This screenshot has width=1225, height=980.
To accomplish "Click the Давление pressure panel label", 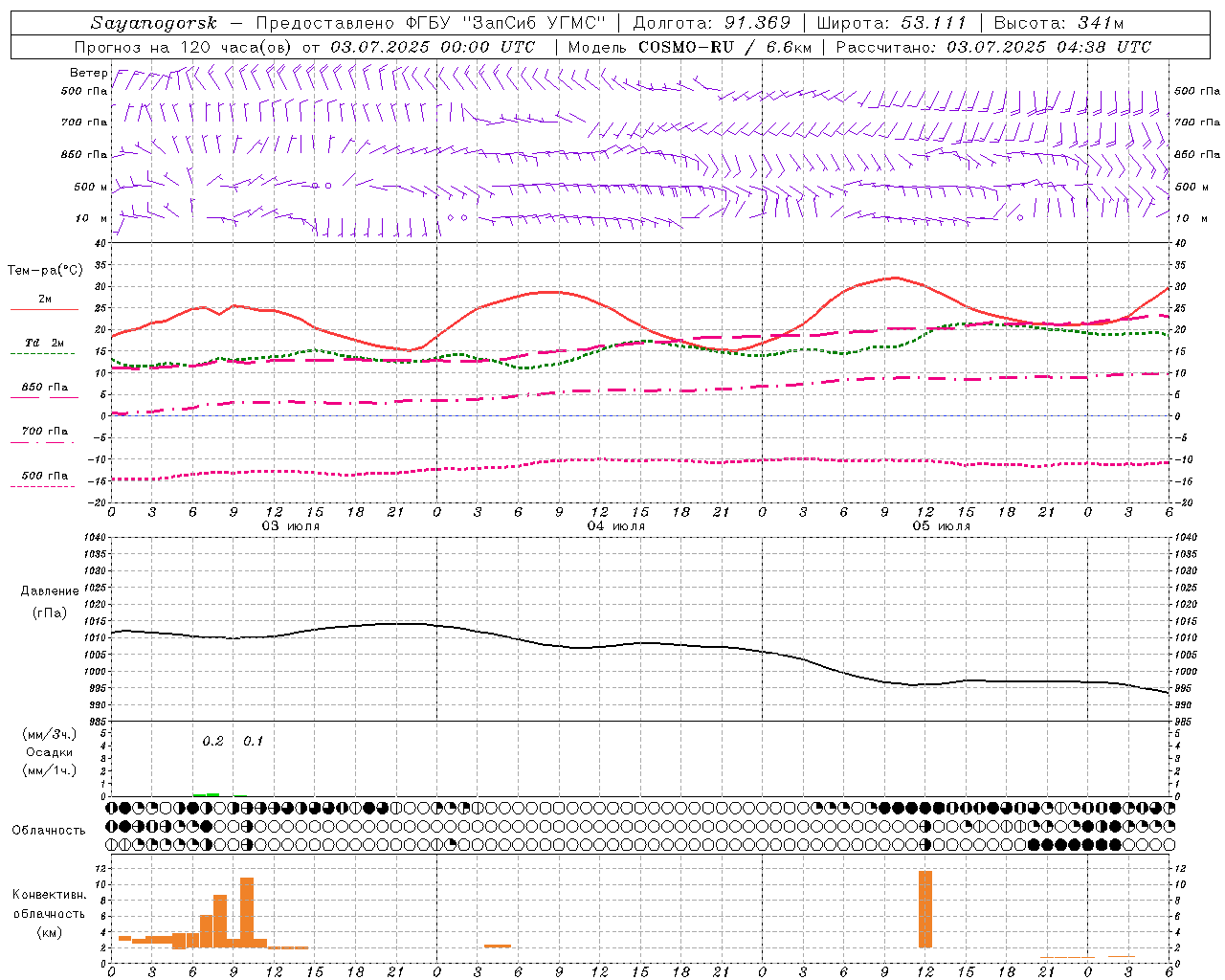I will coord(50,591).
